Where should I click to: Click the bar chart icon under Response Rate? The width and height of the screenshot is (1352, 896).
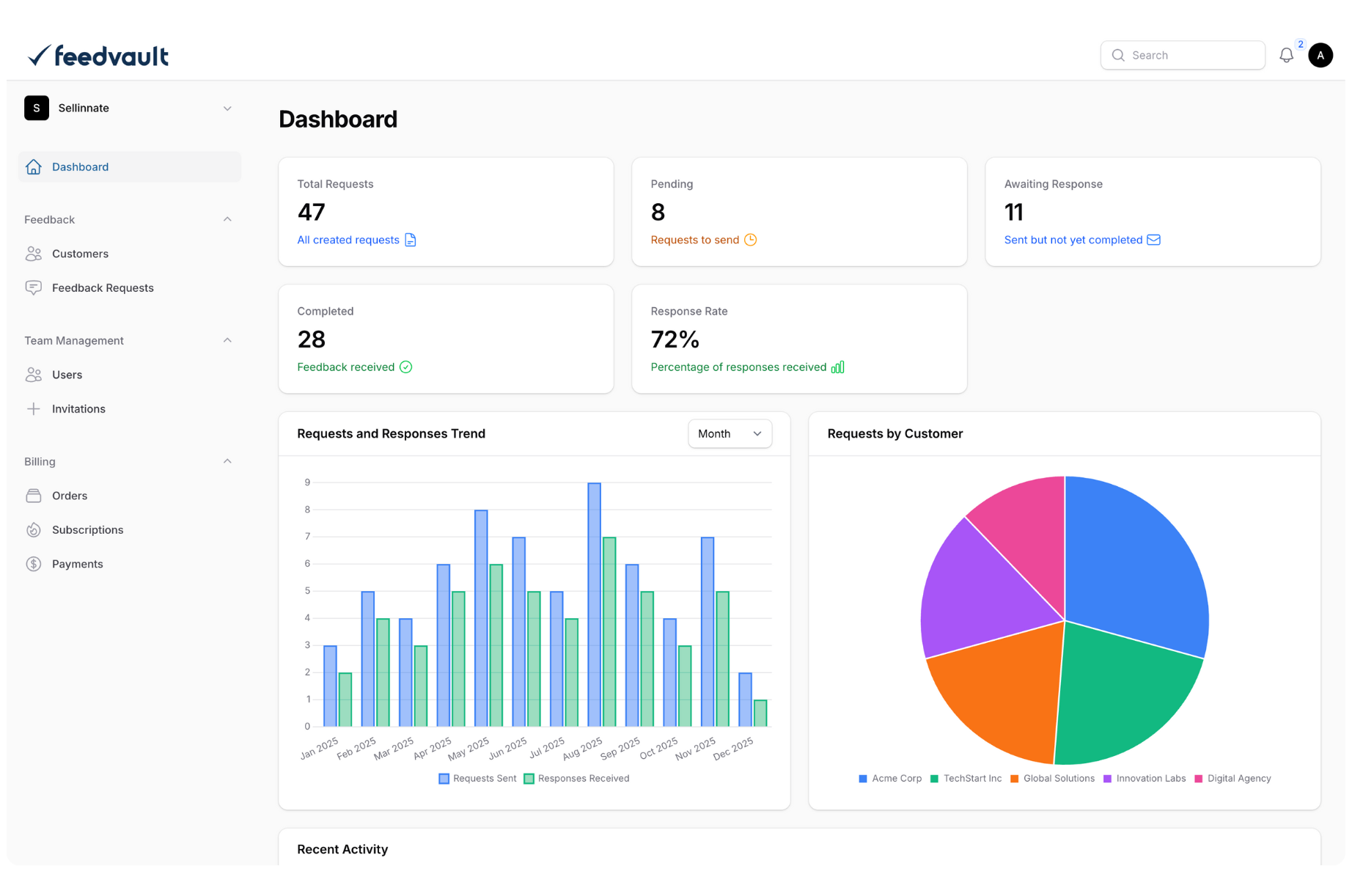tap(837, 367)
